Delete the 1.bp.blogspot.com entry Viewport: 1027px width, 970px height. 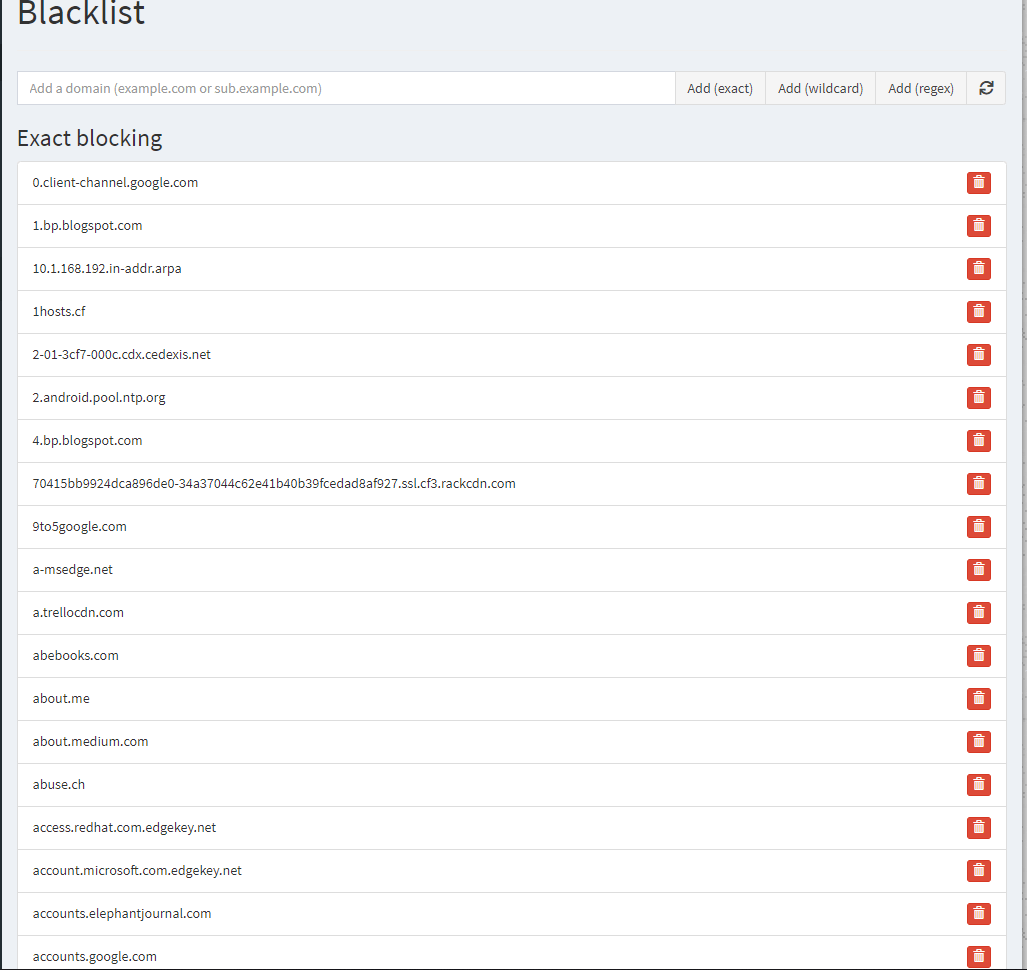[978, 226]
